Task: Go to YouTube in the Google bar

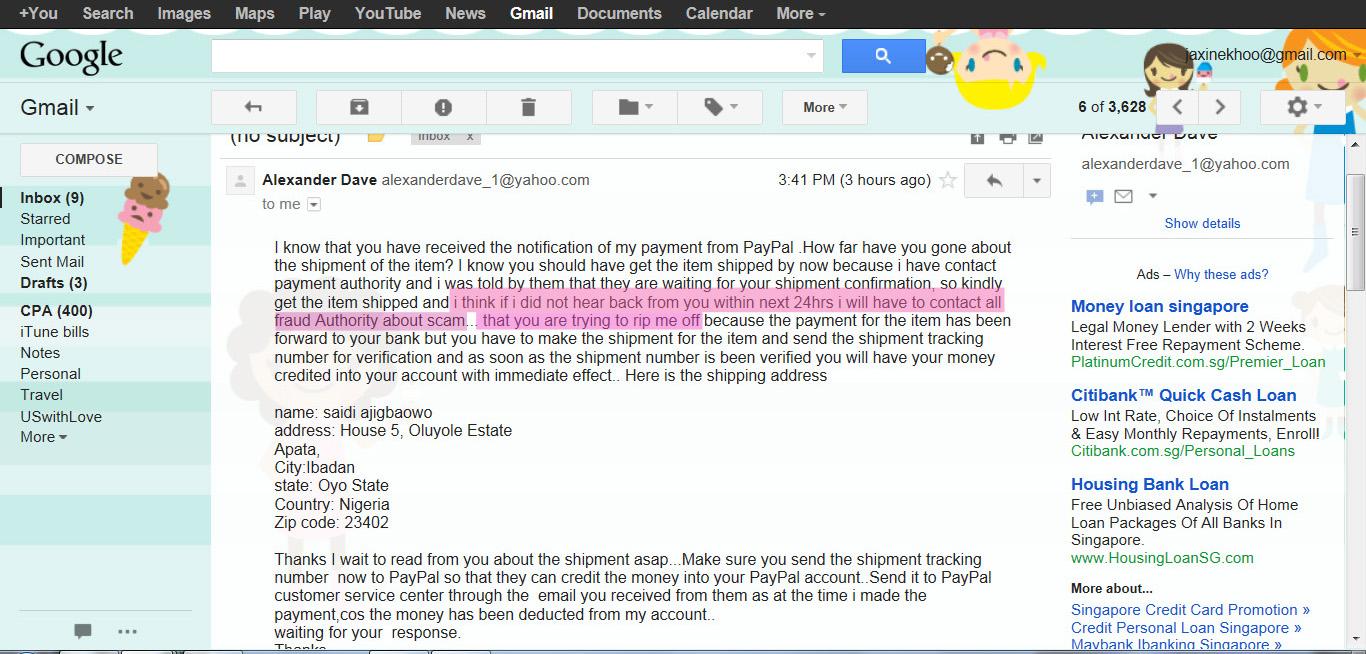Action: [x=388, y=13]
